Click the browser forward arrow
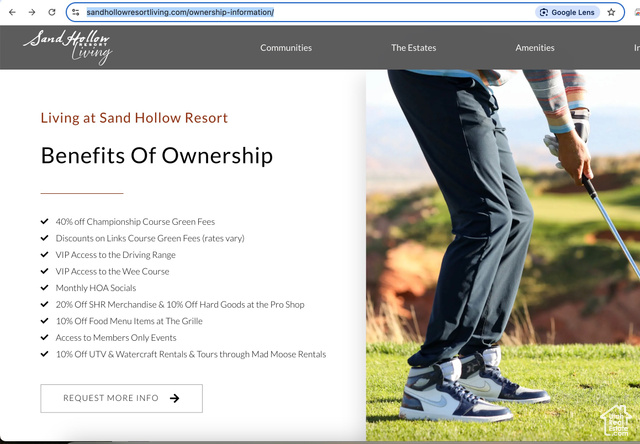Viewport: 640px width, 444px height. click(32, 12)
